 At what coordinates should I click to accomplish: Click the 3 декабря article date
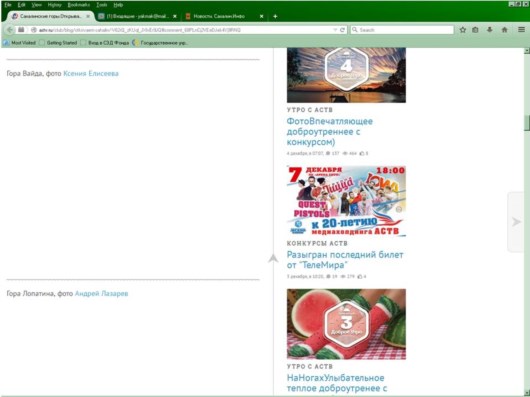point(305,276)
